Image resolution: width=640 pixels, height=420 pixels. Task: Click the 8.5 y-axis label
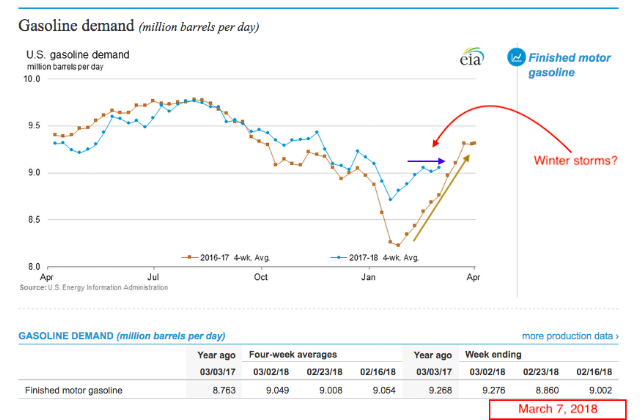point(34,220)
